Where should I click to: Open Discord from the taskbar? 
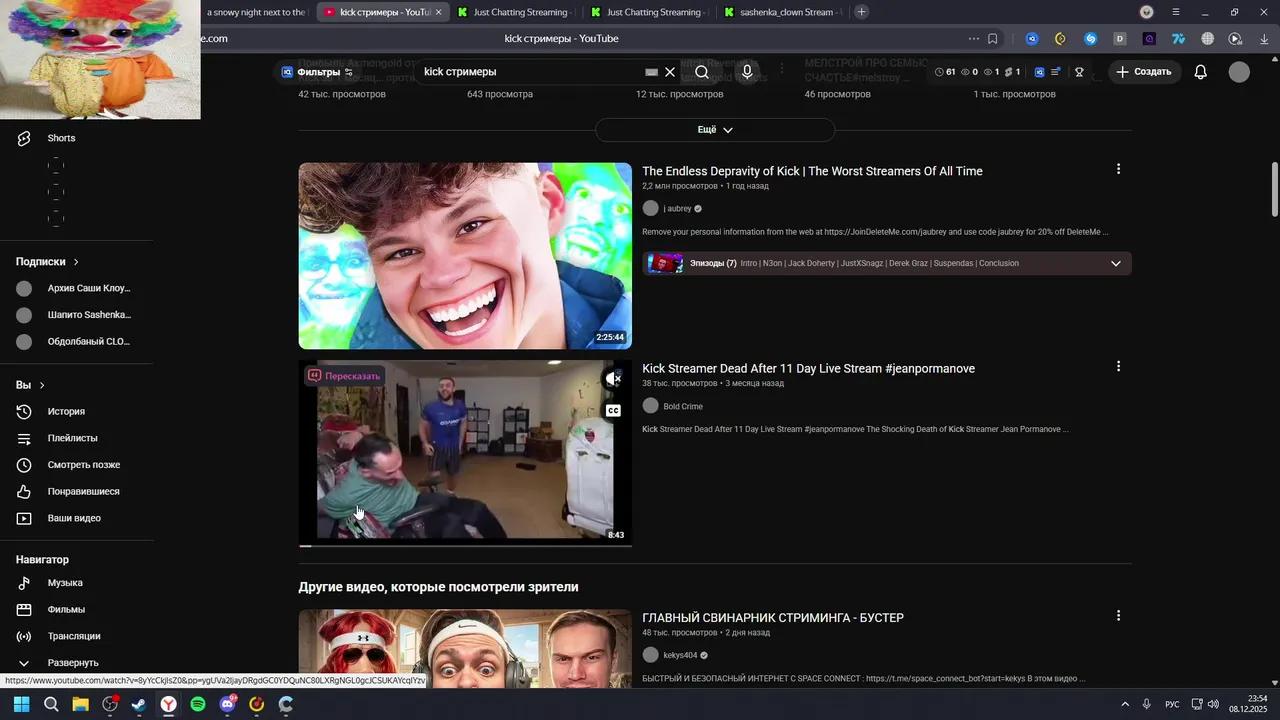tap(226, 705)
